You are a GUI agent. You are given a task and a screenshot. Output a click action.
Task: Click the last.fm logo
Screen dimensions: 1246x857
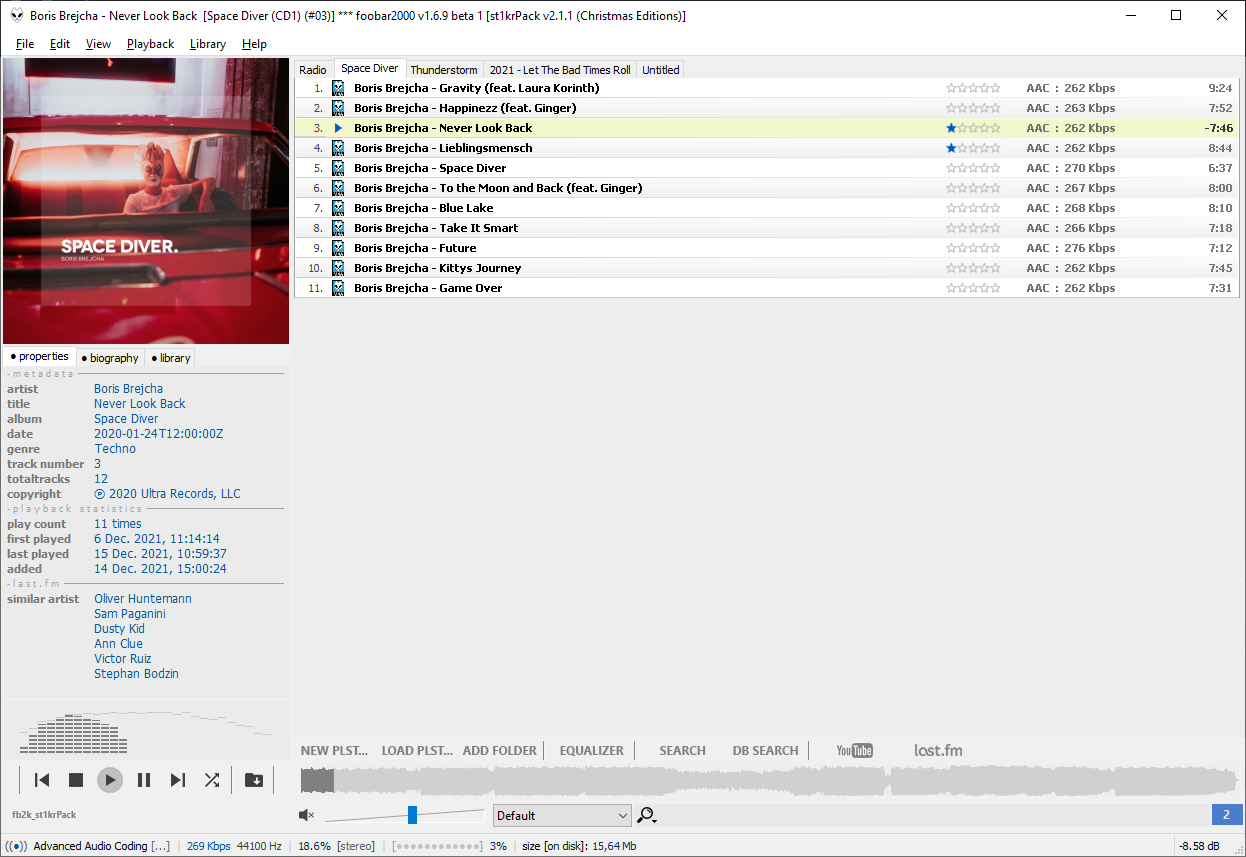tap(938, 751)
